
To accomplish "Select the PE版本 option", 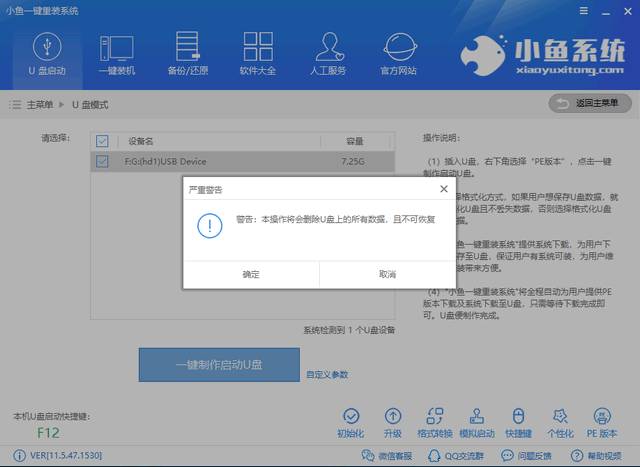I will point(602,420).
